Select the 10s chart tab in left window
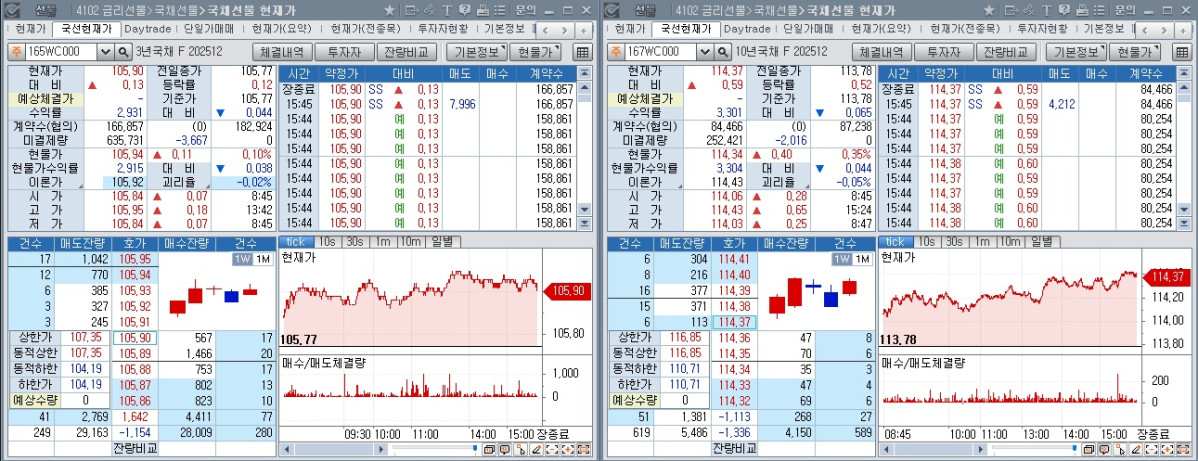This screenshot has height=461, width=1198. pos(327,242)
